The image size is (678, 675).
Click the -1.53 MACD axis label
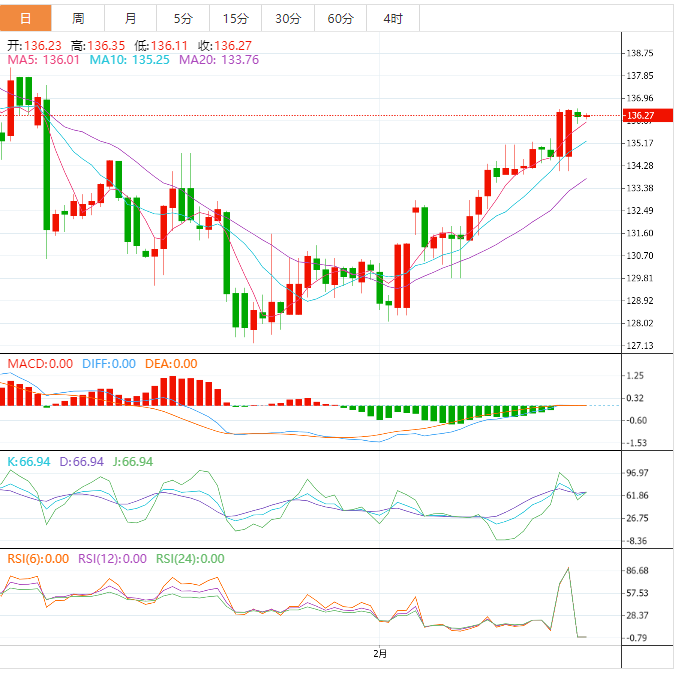[x=637, y=443]
